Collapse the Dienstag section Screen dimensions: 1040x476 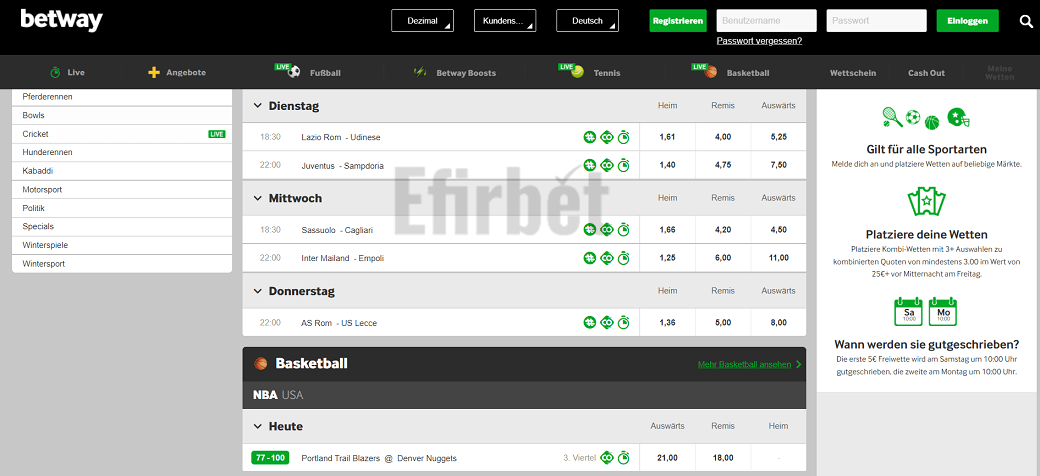[x=257, y=106]
